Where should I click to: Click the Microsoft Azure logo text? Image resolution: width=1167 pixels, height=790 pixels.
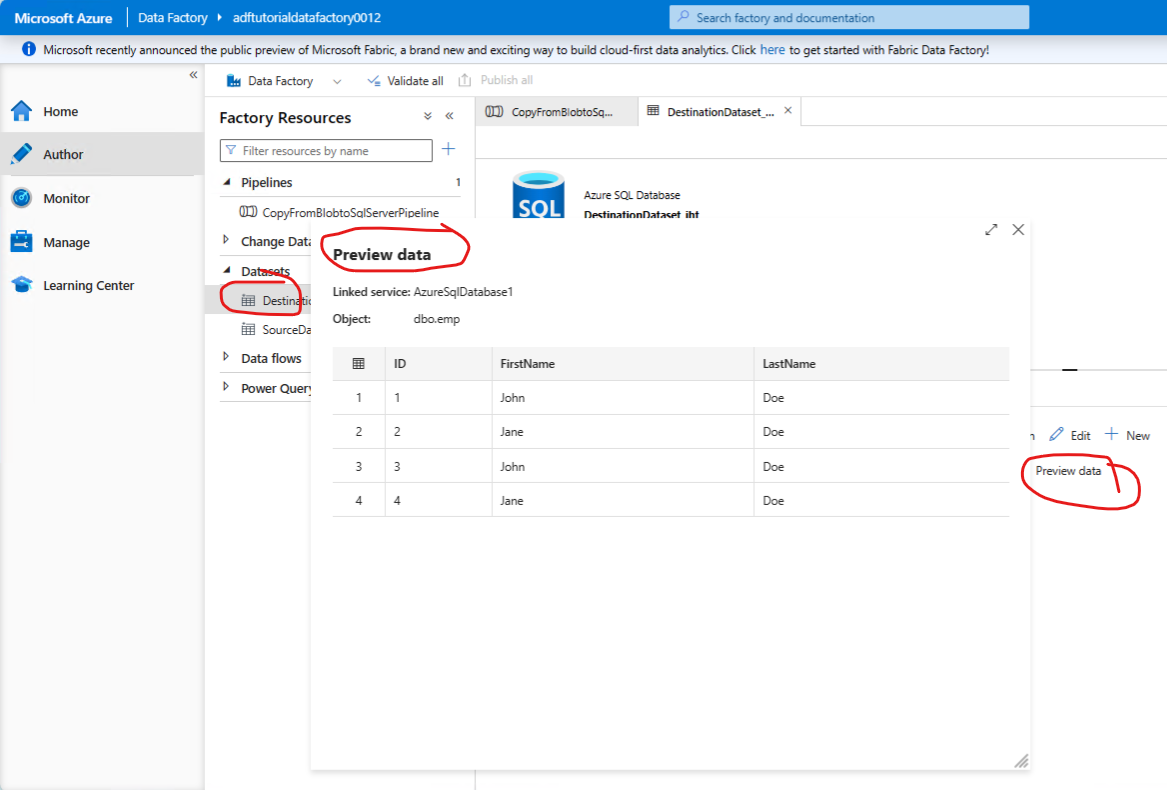tap(63, 18)
